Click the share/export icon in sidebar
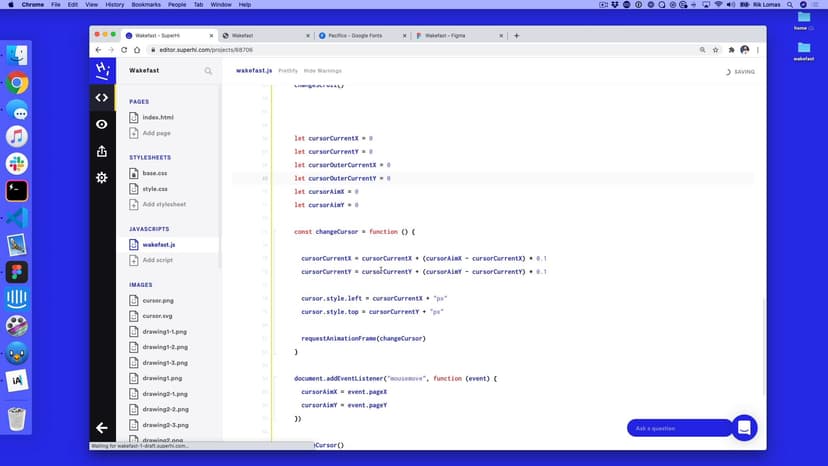 click(x=101, y=151)
